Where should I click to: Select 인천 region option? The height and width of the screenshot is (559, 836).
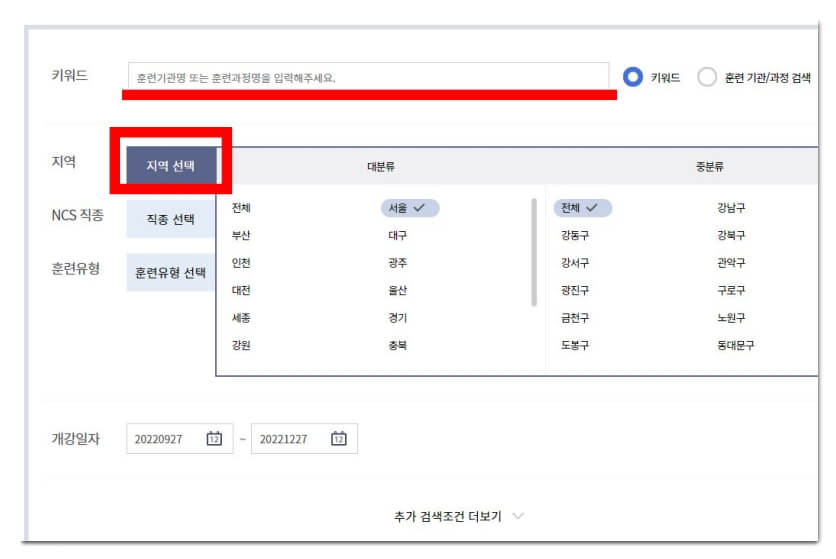coord(241,263)
